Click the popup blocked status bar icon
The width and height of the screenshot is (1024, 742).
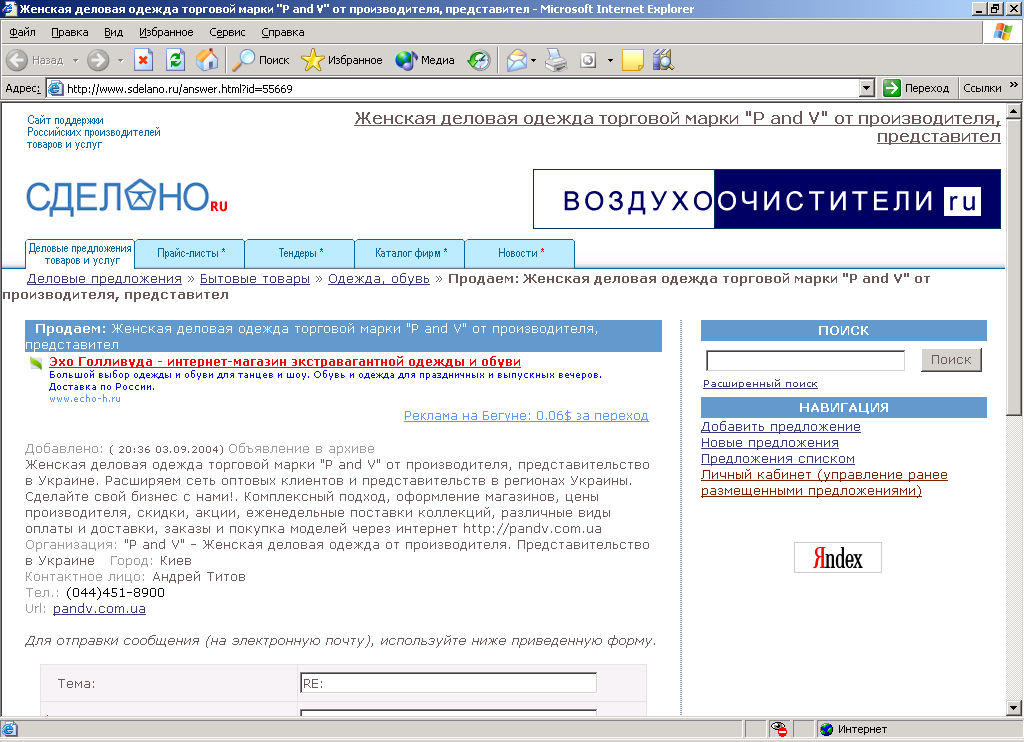click(778, 729)
